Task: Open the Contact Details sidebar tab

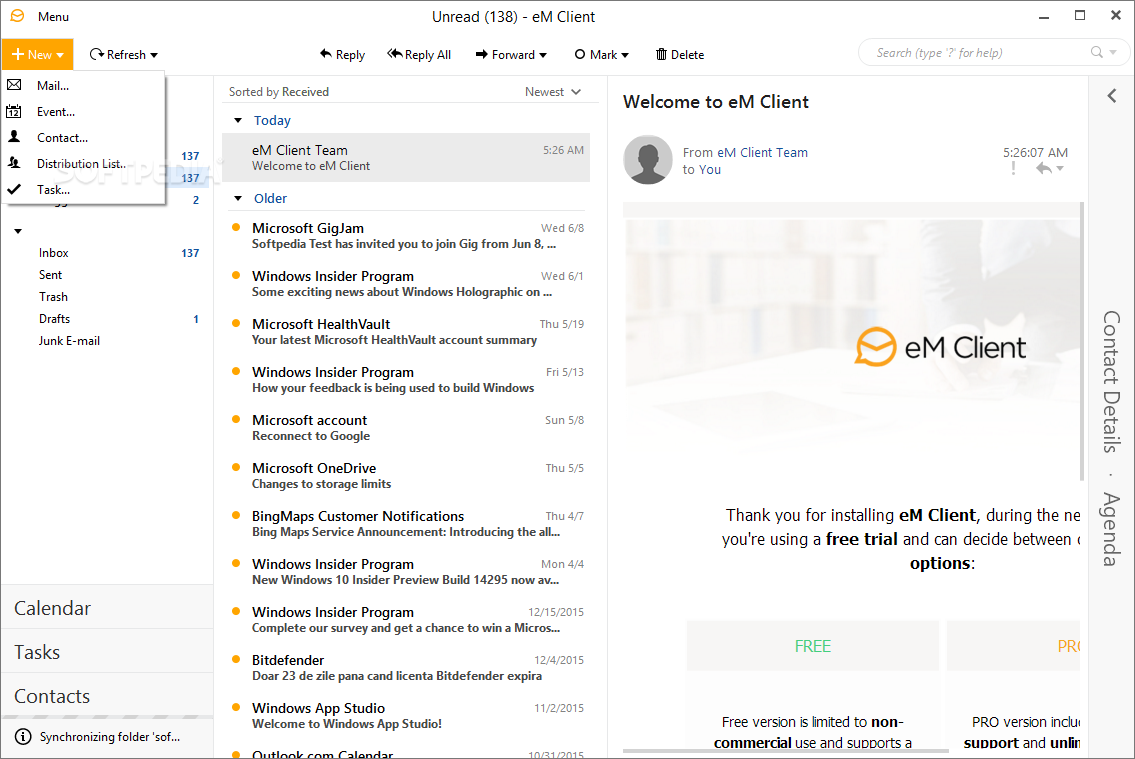Action: [1111, 381]
